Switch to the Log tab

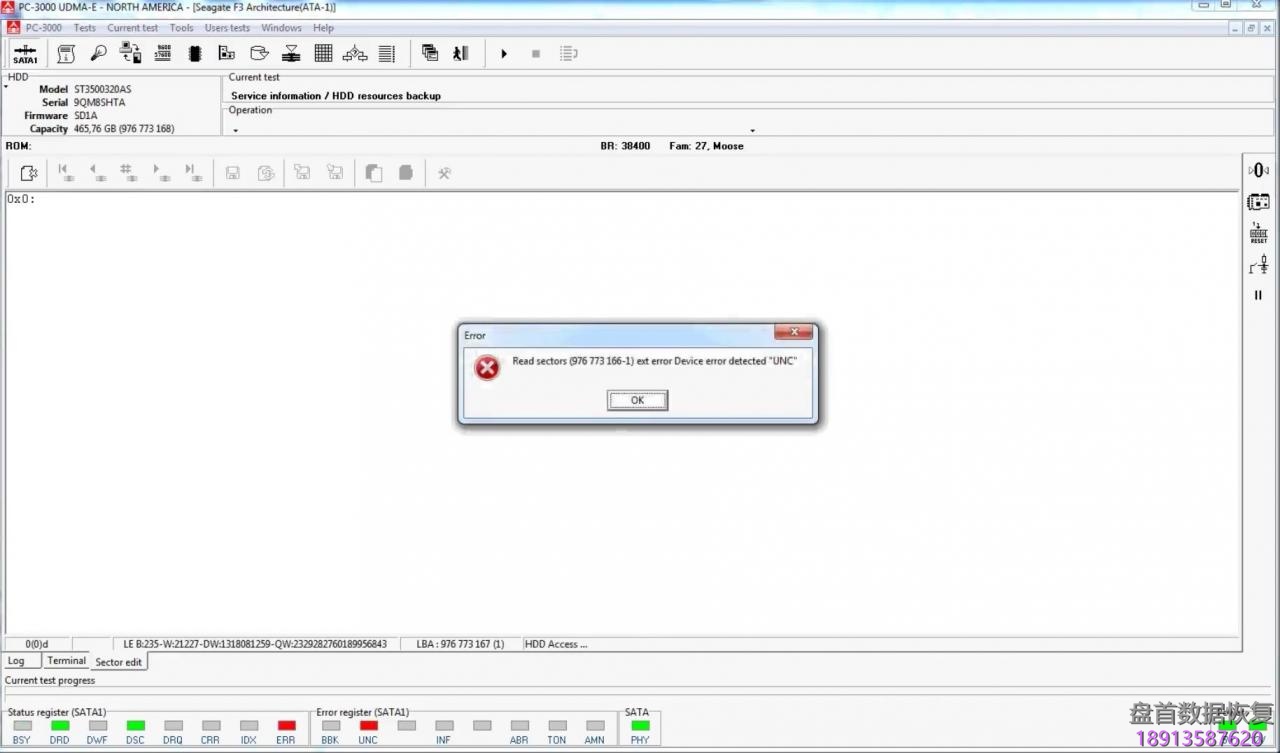pyautogui.click(x=17, y=661)
